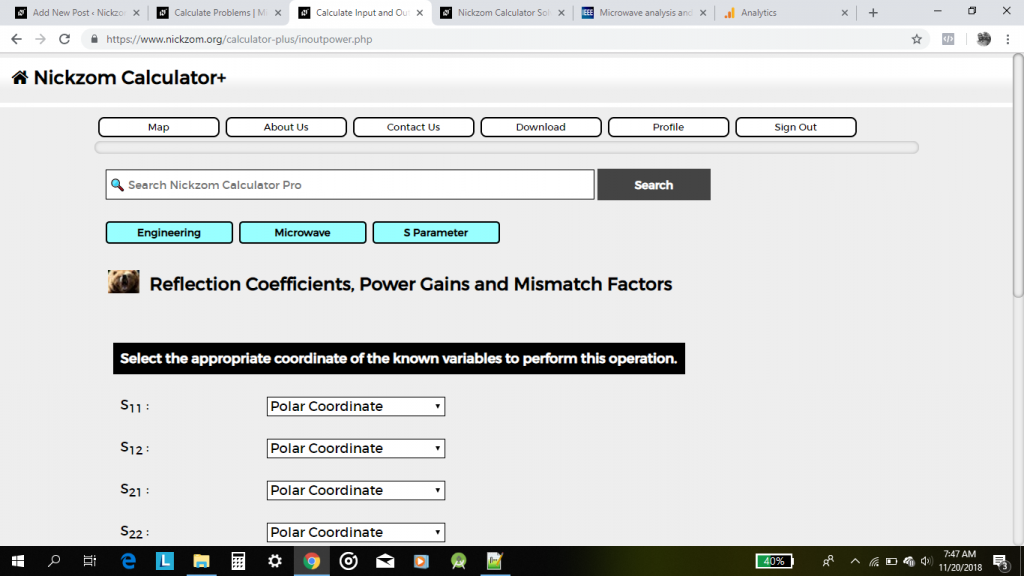Open File Explorer from the taskbar

[201, 561]
